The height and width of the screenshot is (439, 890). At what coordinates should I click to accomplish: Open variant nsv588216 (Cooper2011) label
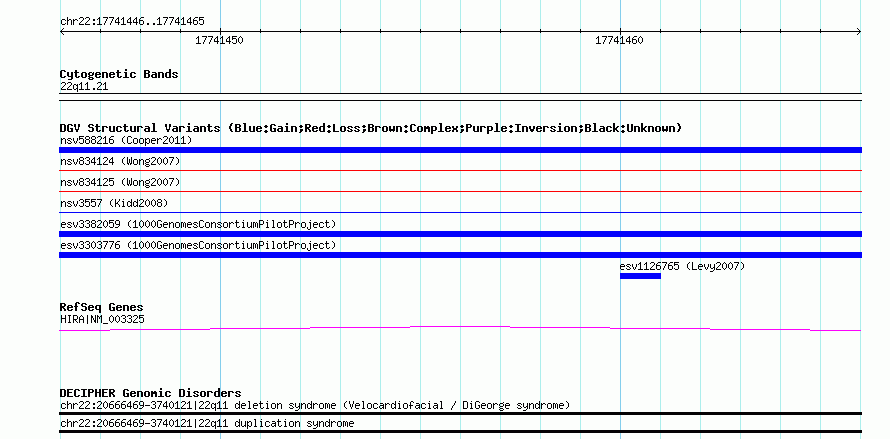pos(126,140)
